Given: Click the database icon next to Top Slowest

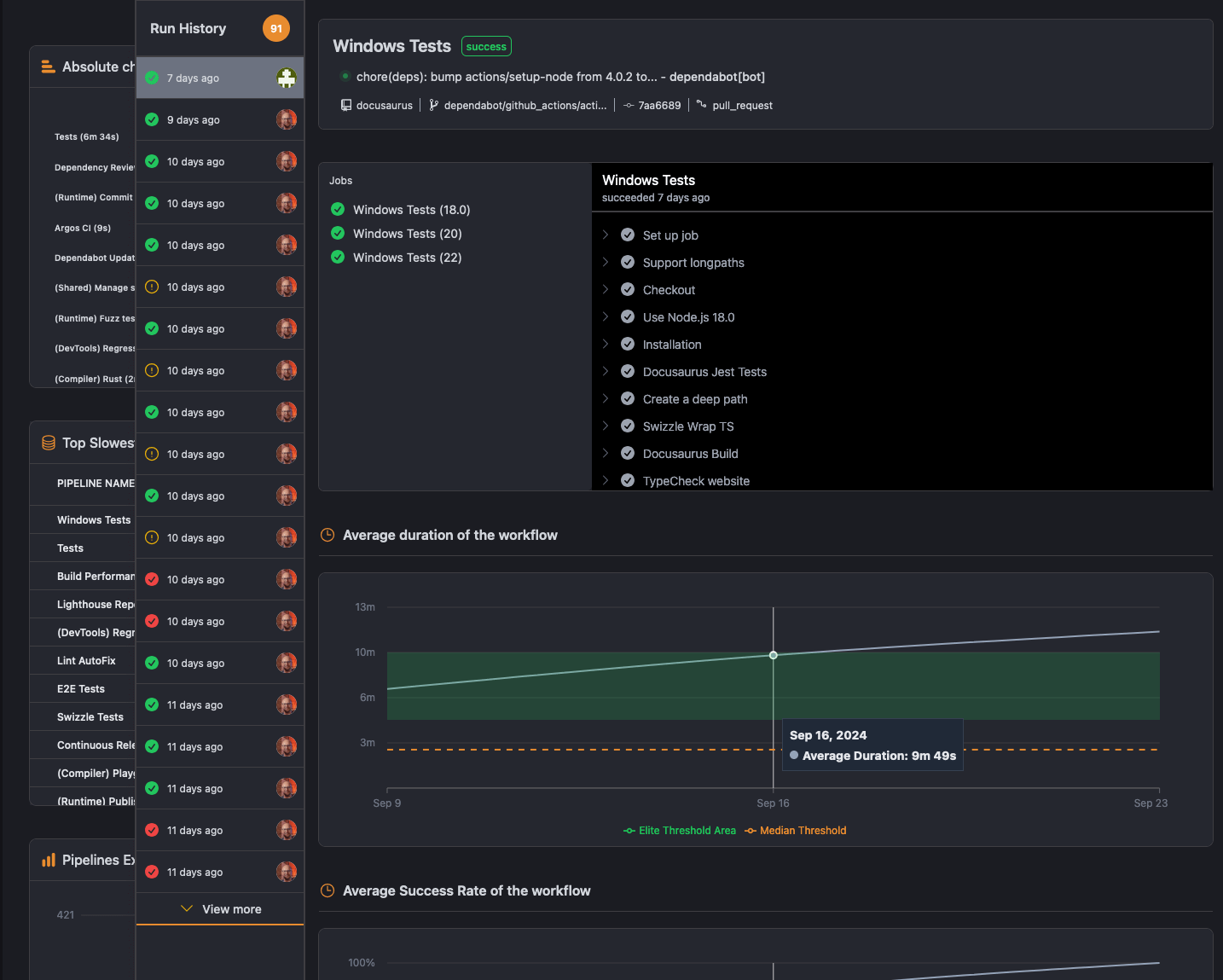Looking at the screenshot, I should (47, 442).
